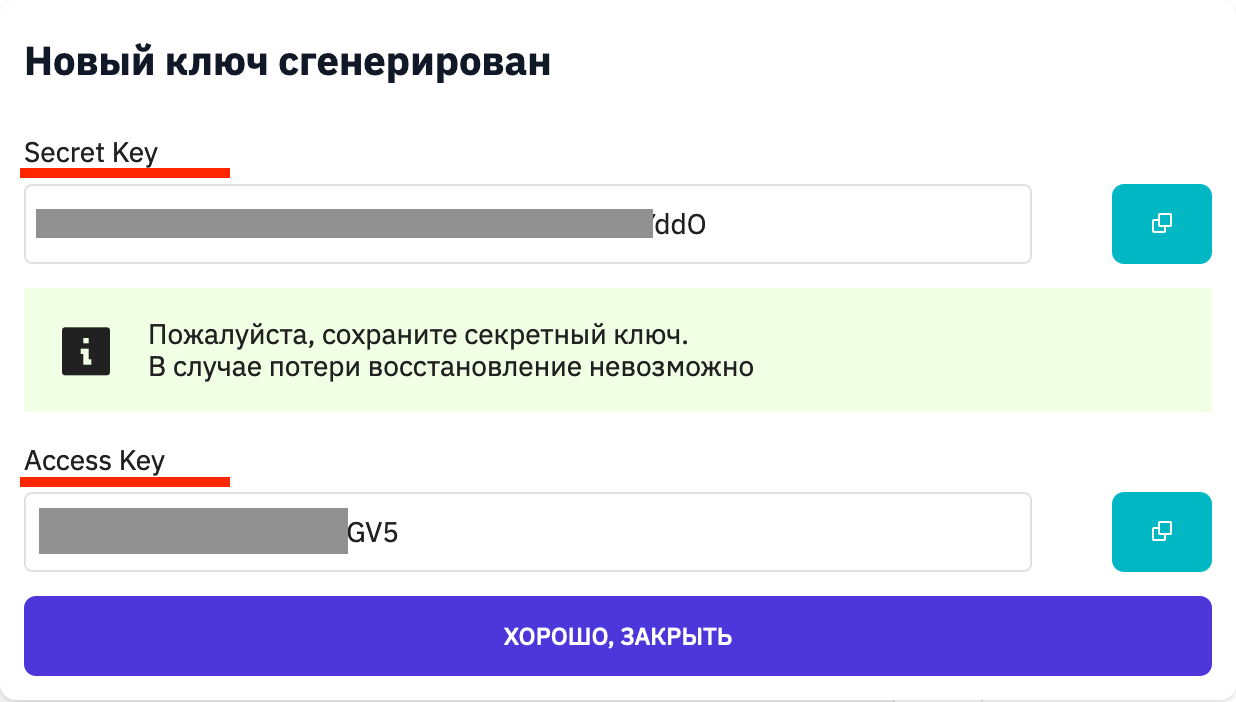Click the visible GV5 ending of access key

373,532
